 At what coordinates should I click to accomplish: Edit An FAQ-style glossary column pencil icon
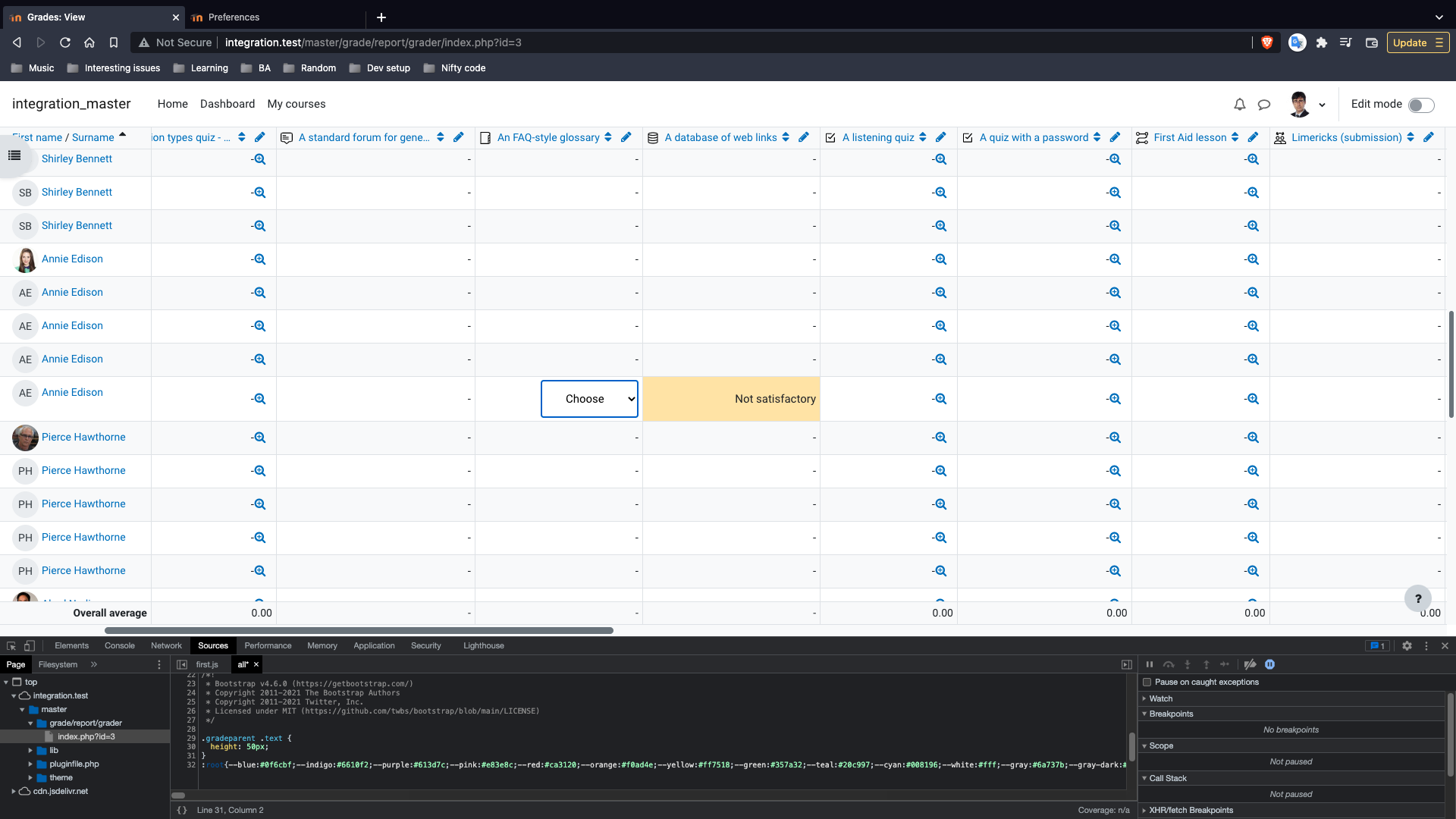[626, 137]
